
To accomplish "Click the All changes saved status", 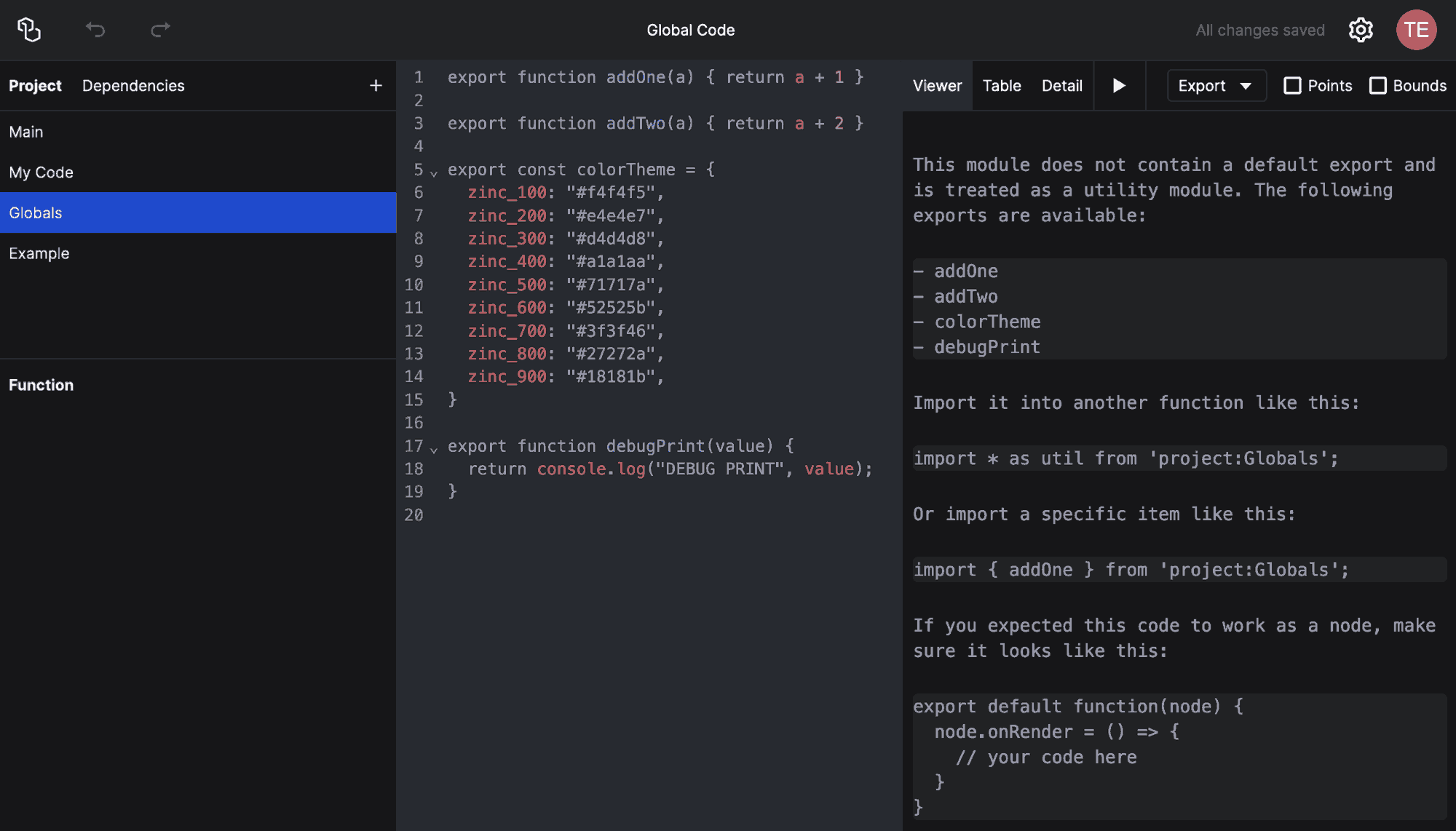I will pos(1260,30).
